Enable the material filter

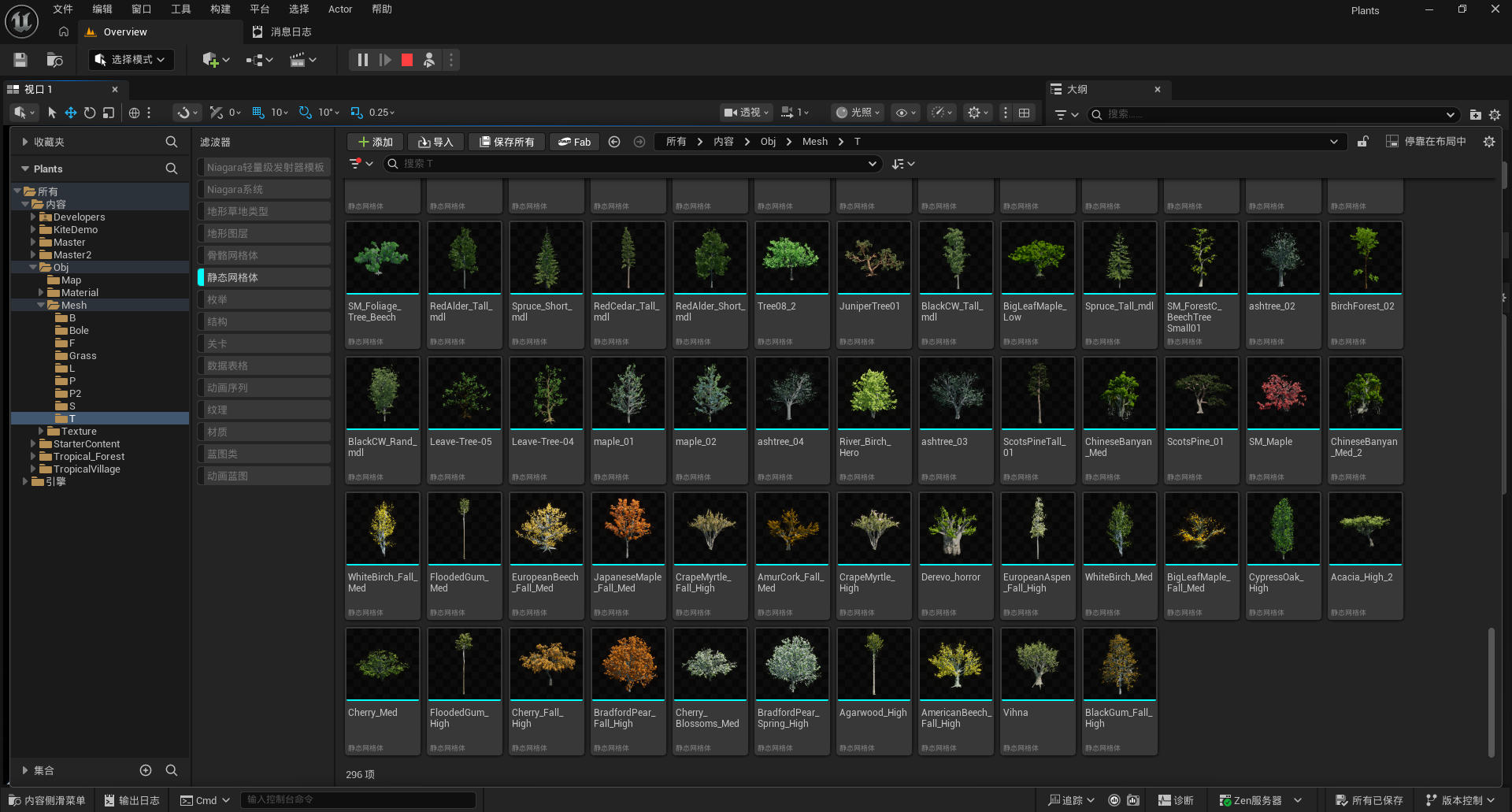264,432
